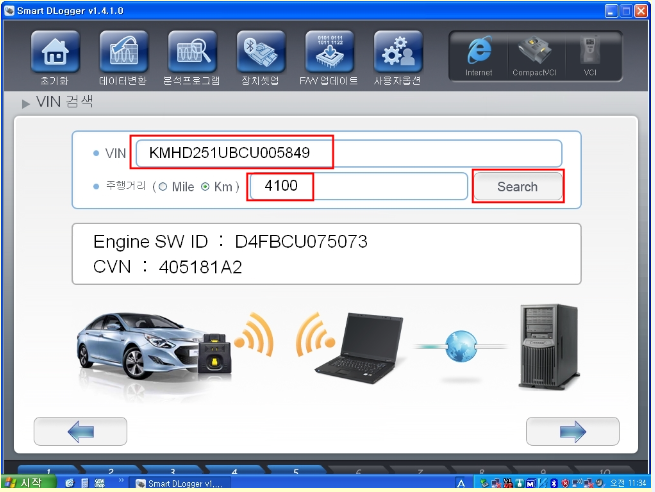Open the Windows 시작 Start button
Viewport: 655px width, 492px height.
coord(28,483)
